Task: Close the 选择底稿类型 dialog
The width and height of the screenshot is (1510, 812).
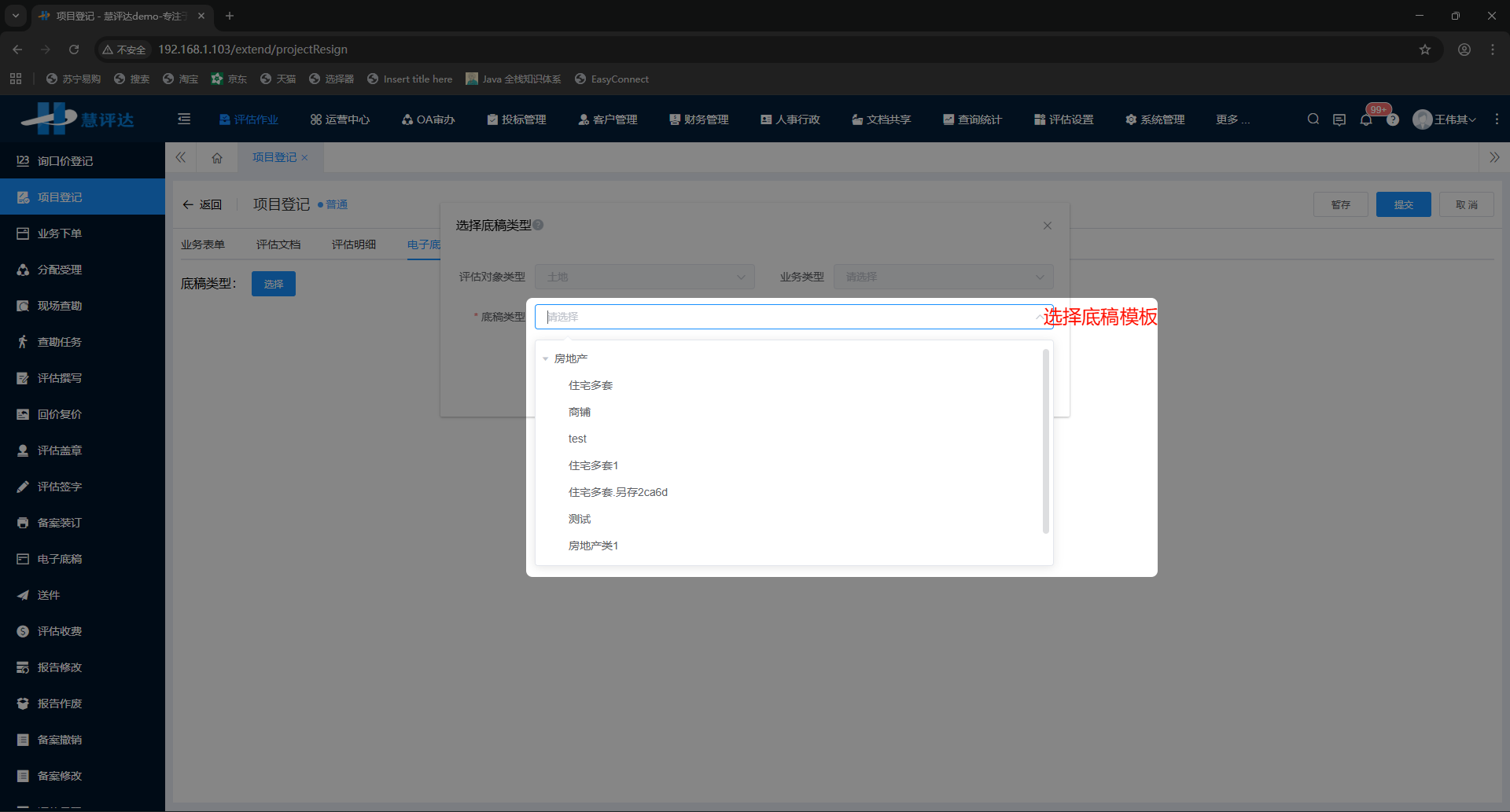Action: pyautogui.click(x=1048, y=226)
